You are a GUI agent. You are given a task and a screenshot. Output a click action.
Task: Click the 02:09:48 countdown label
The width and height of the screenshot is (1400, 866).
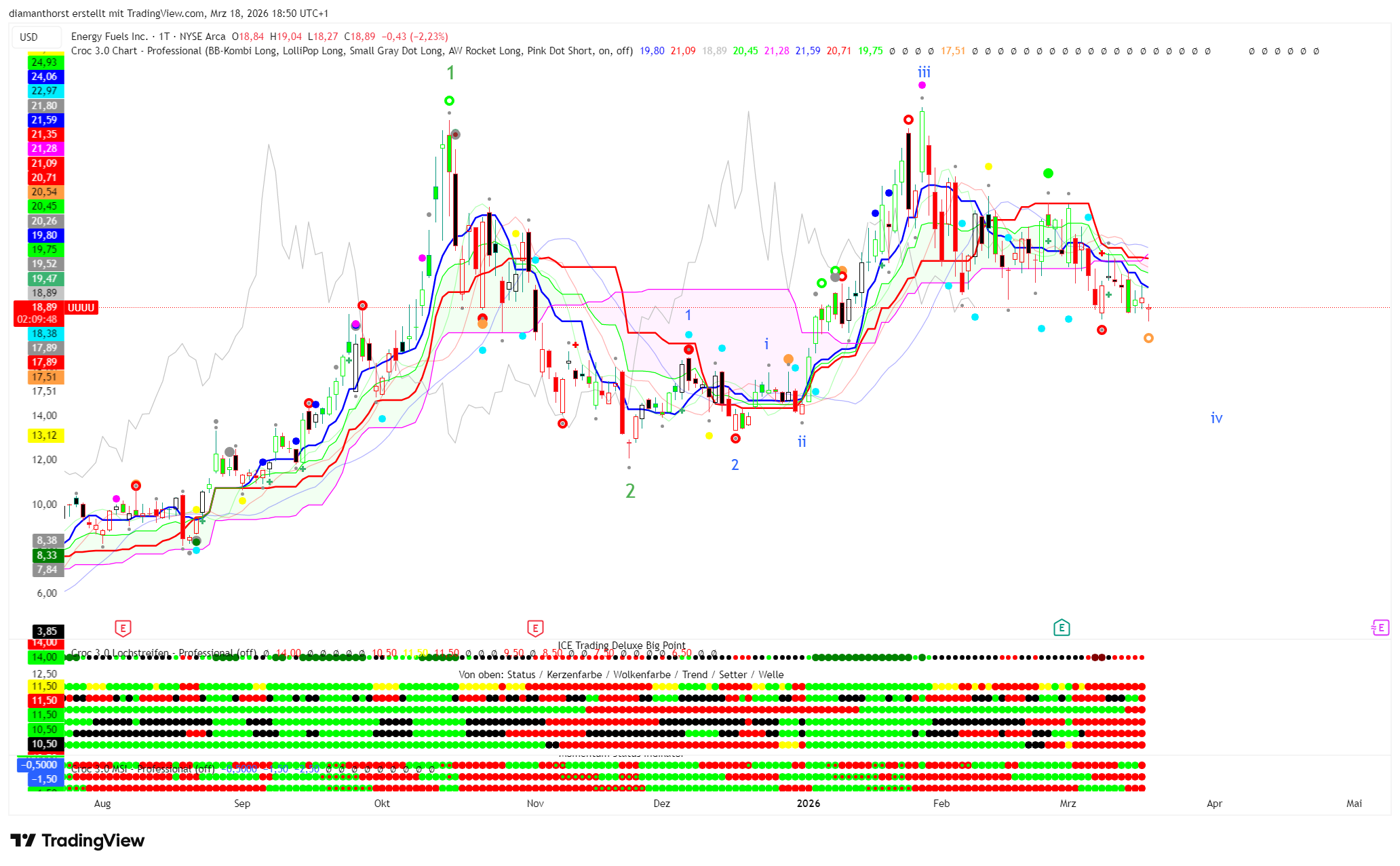tap(37, 319)
